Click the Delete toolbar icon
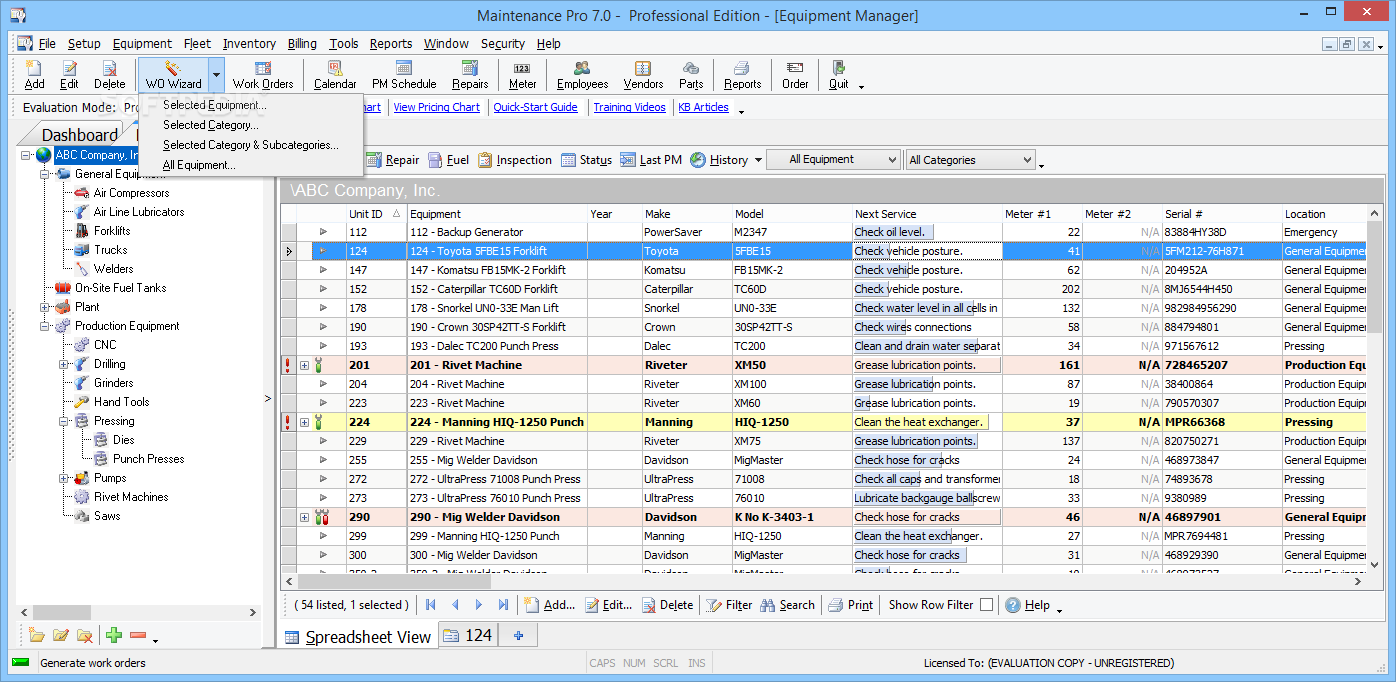This screenshot has width=1396, height=682. pos(110,74)
